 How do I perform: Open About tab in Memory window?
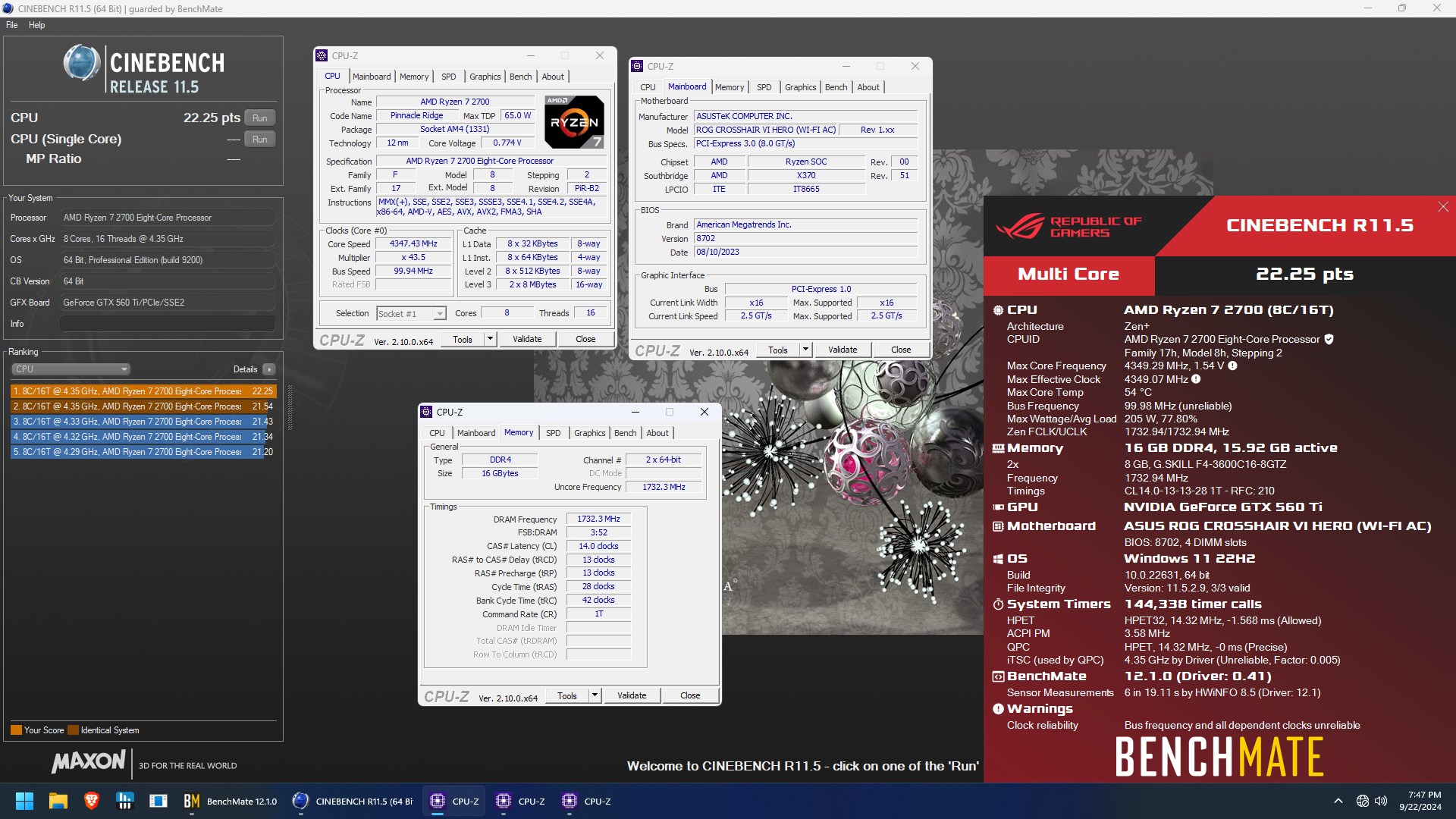[657, 433]
